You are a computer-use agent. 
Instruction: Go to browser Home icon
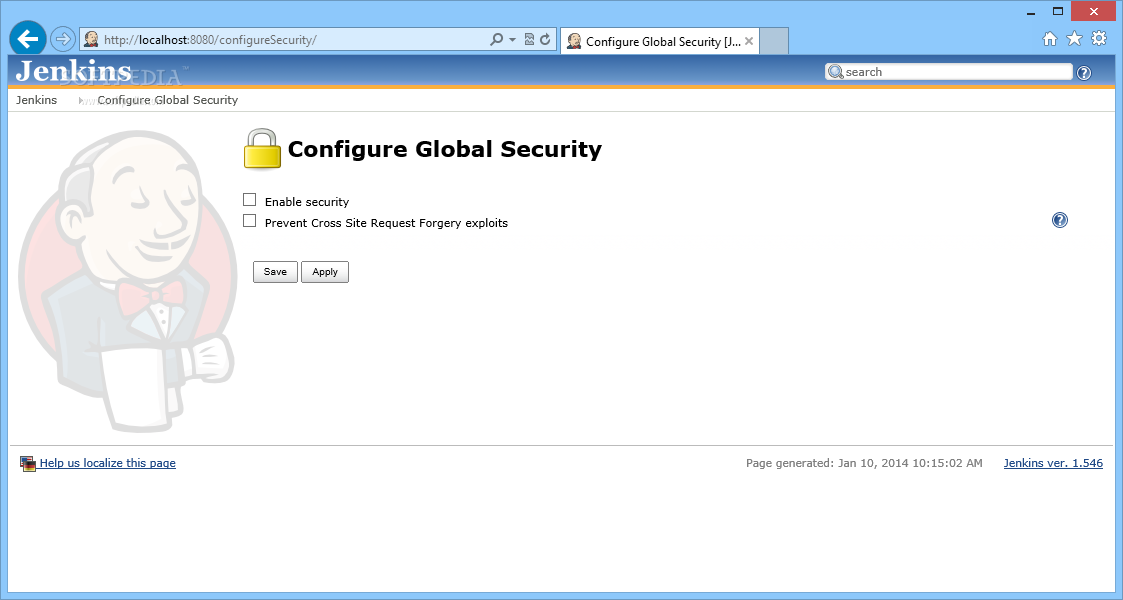[x=1050, y=39]
